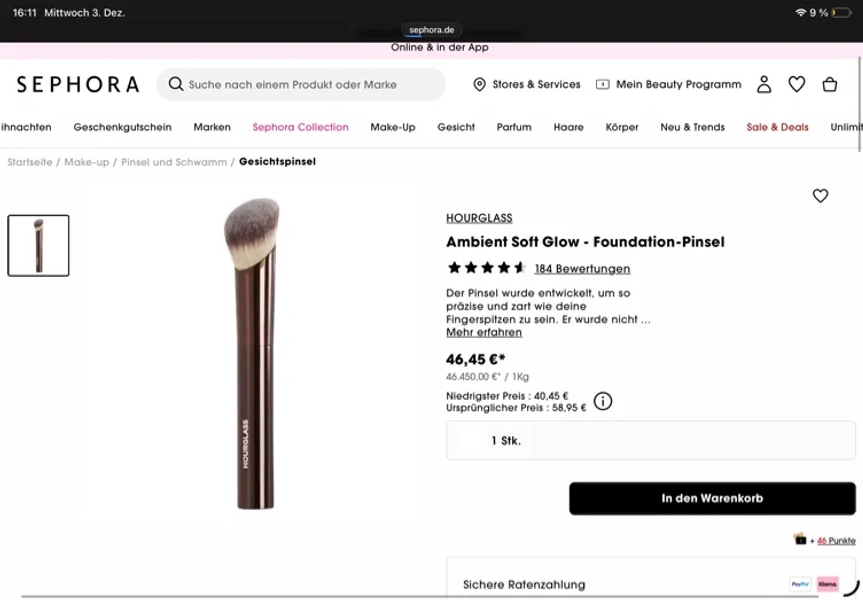Screen dimensions: 863x600
Task: Open the wishlist heart in header
Action: point(796,84)
